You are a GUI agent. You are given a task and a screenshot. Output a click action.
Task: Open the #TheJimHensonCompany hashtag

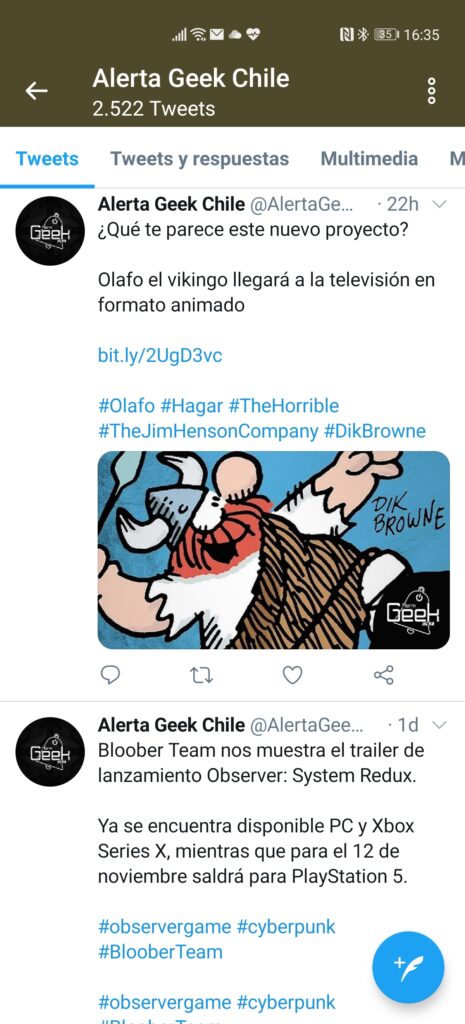click(x=207, y=431)
